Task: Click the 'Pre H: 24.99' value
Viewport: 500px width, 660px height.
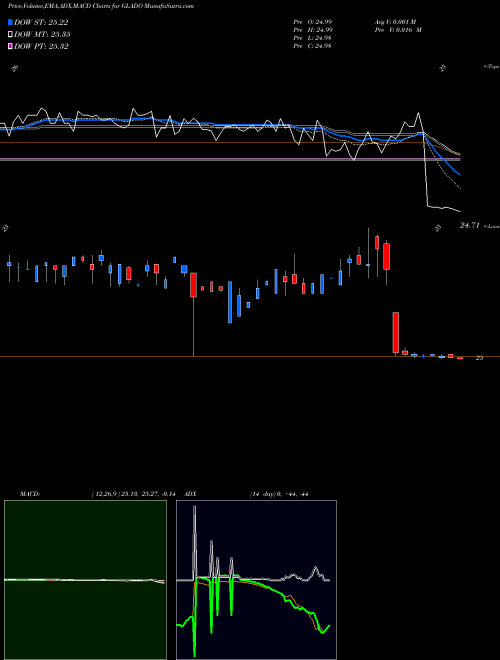Action: tap(312, 30)
